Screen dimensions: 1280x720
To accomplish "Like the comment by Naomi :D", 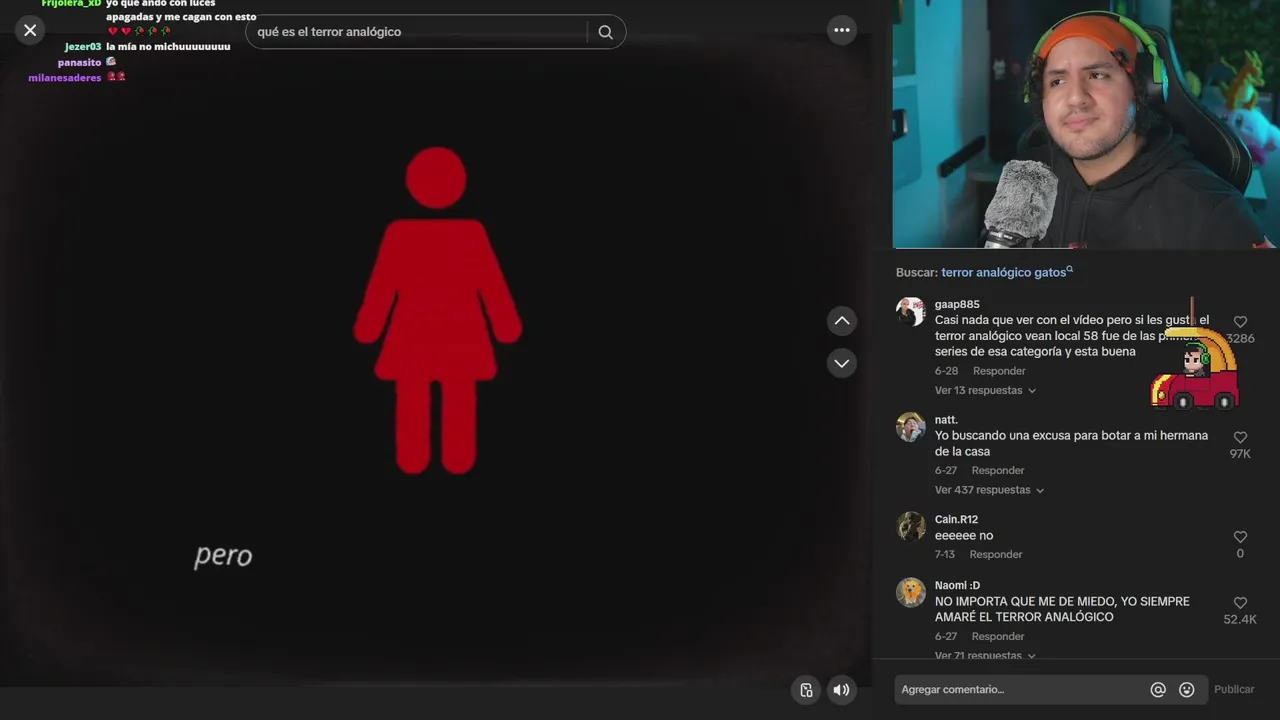I will (x=1240, y=603).
